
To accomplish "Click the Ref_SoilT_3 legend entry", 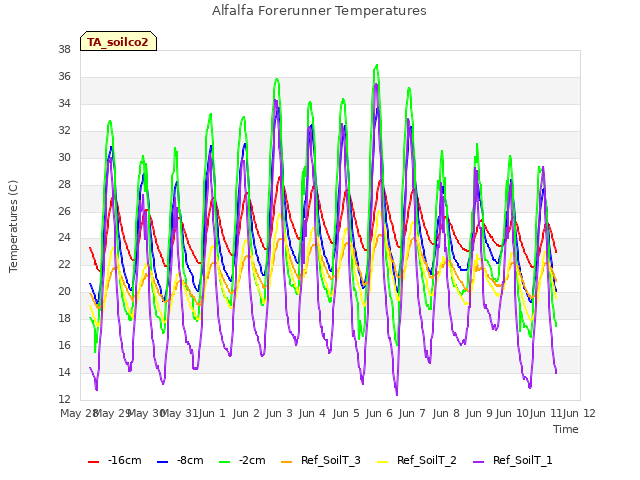I will [321, 460].
